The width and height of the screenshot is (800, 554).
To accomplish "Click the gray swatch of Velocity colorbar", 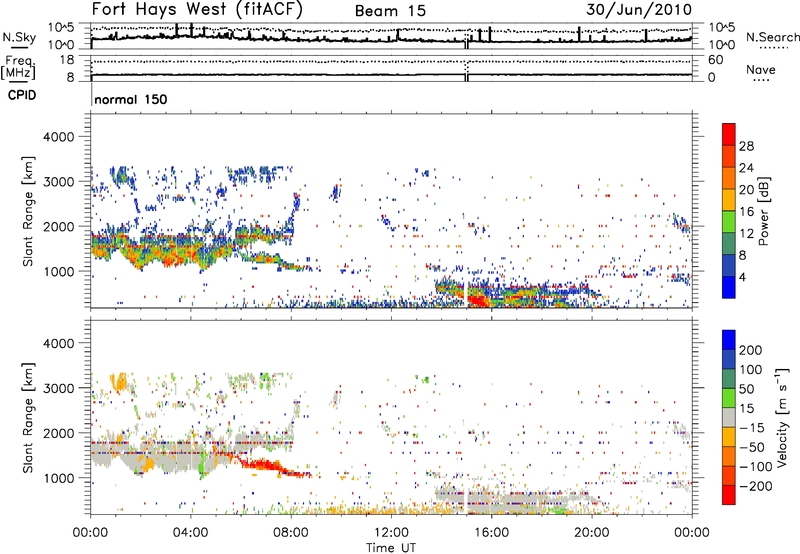I will coord(729,417).
